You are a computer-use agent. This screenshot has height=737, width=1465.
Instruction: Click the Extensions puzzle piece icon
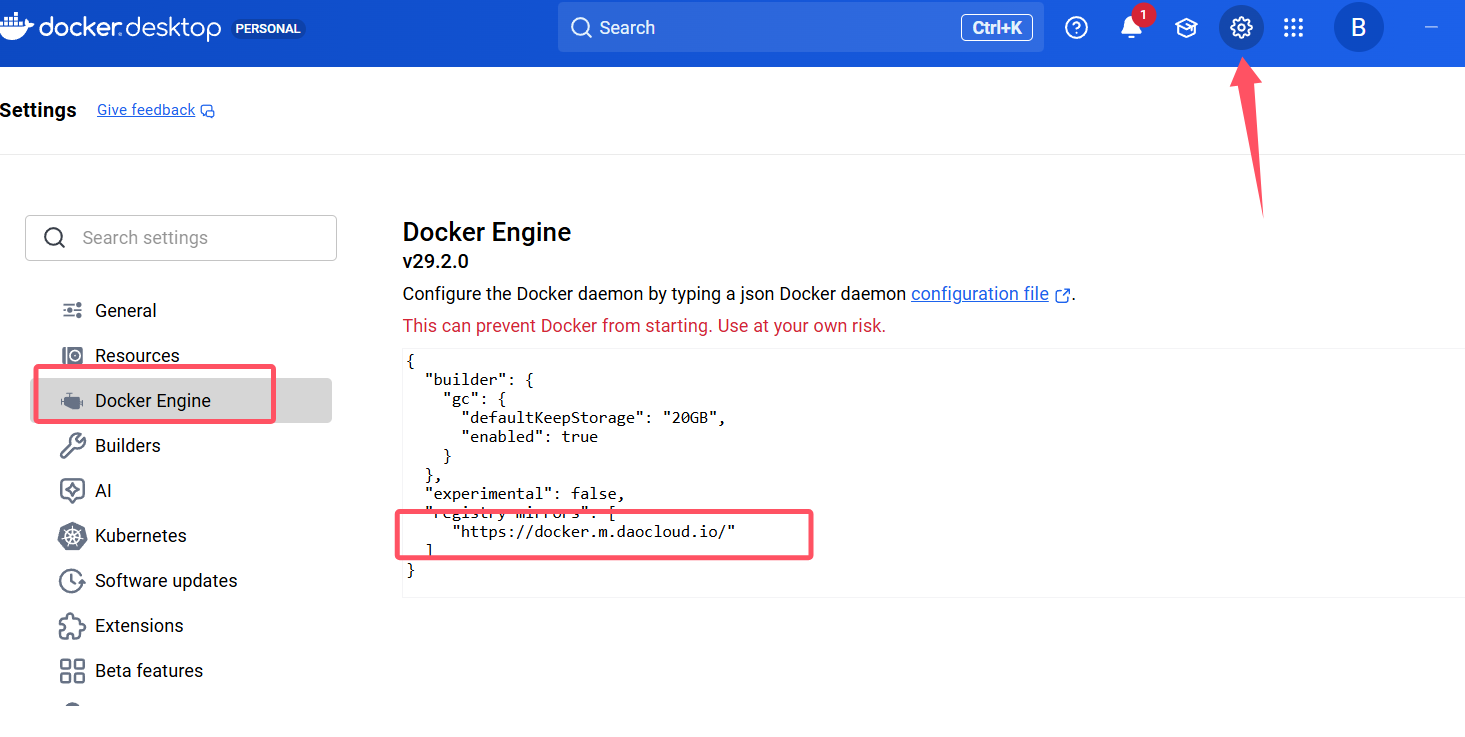tap(72, 626)
